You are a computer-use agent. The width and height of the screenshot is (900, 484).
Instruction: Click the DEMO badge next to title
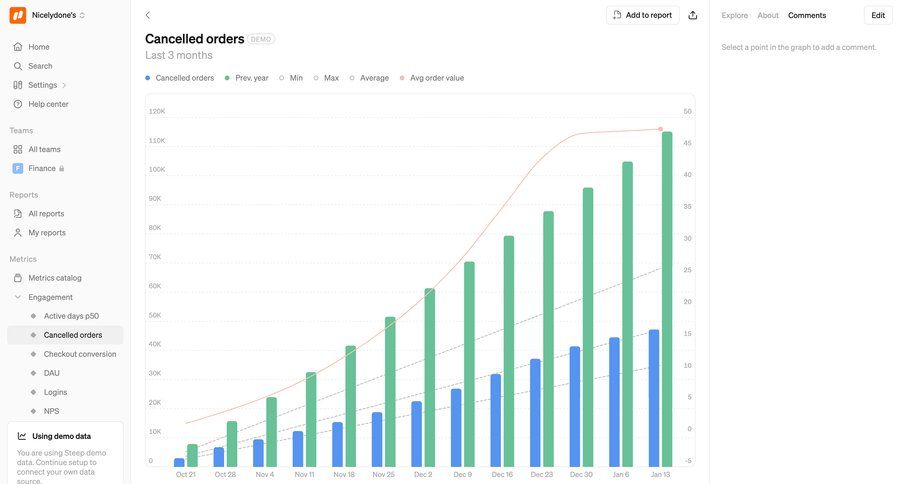click(x=261, y=39)
